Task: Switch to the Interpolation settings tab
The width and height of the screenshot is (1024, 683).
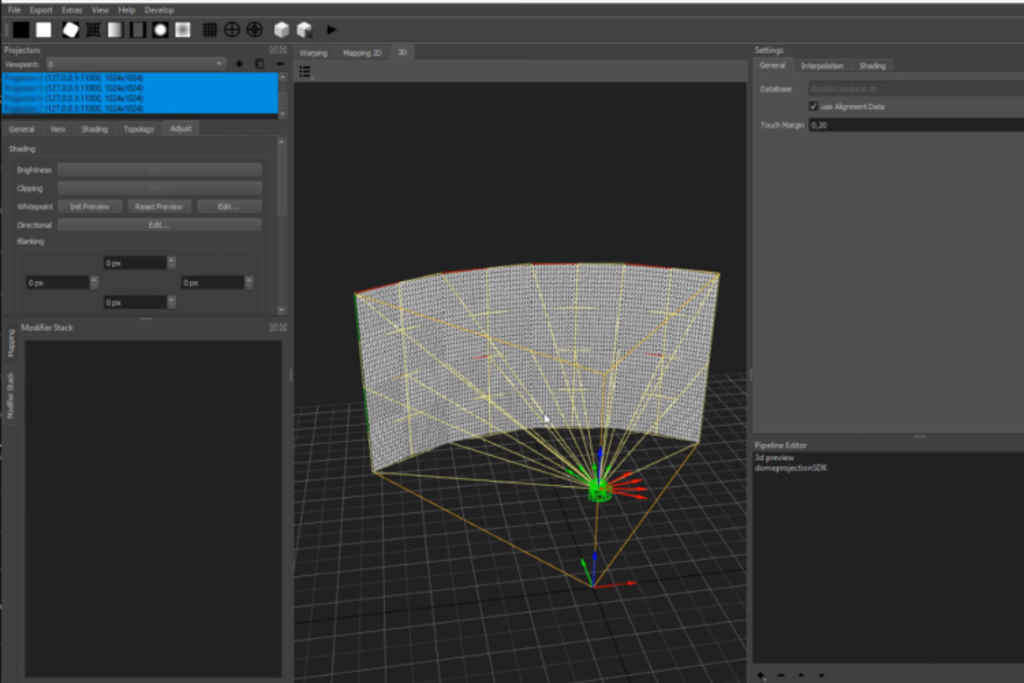Action: [822, 66]
